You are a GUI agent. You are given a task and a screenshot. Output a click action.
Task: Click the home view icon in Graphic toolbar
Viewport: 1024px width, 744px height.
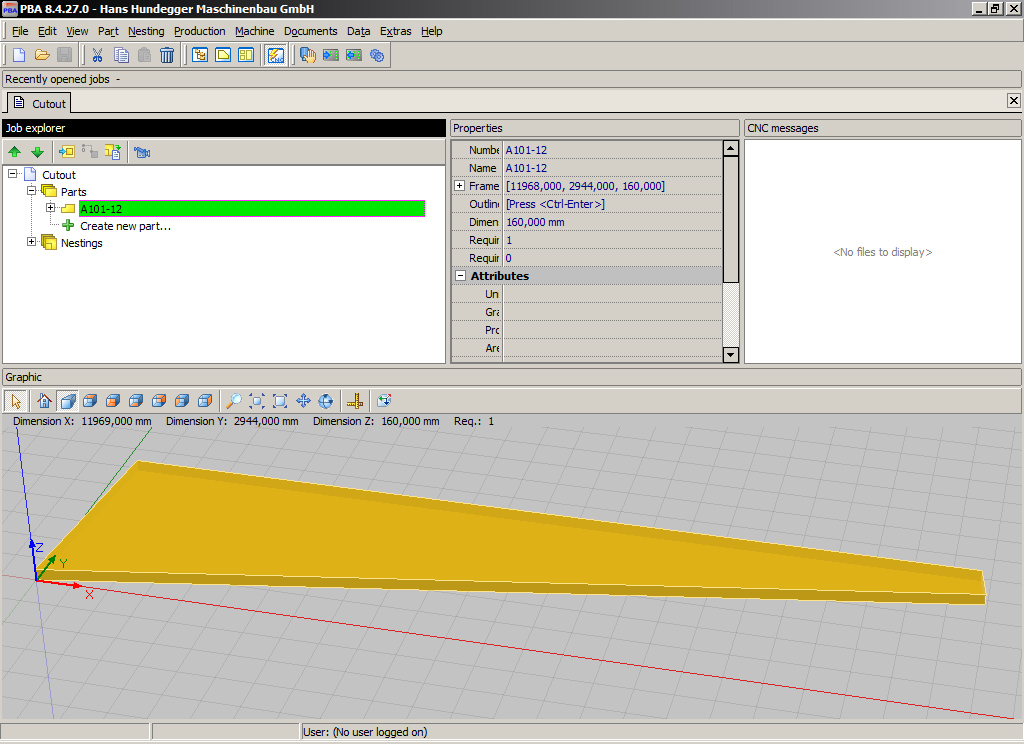coord(44,401)
